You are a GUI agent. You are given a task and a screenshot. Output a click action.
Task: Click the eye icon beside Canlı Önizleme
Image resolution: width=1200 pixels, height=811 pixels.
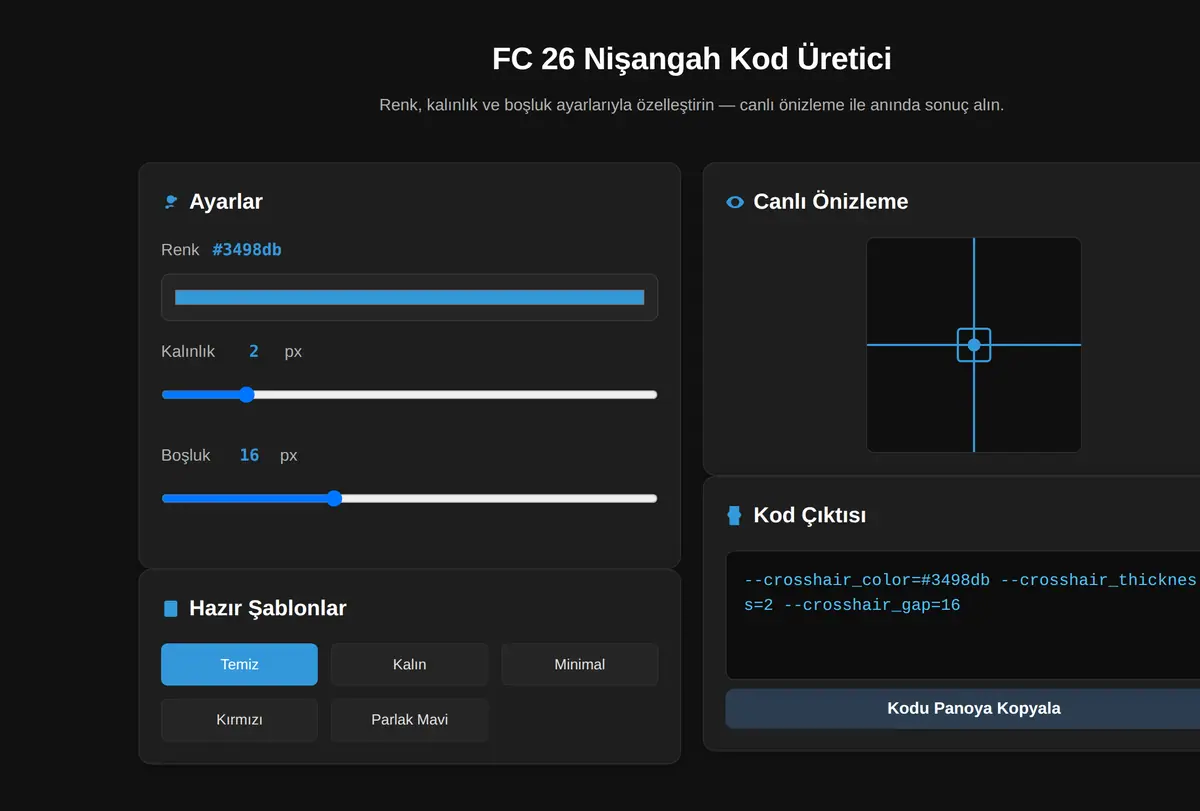pos(735,202)
